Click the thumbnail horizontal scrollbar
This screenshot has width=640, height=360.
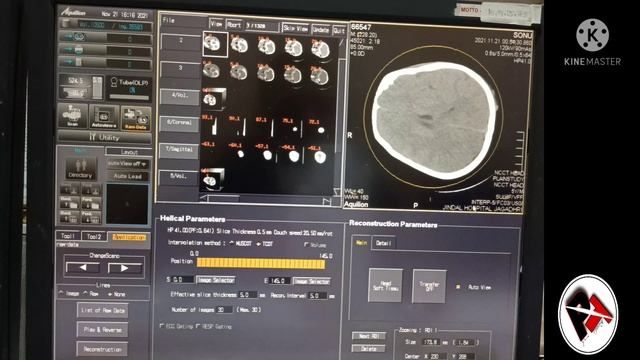tap(265, 200)
